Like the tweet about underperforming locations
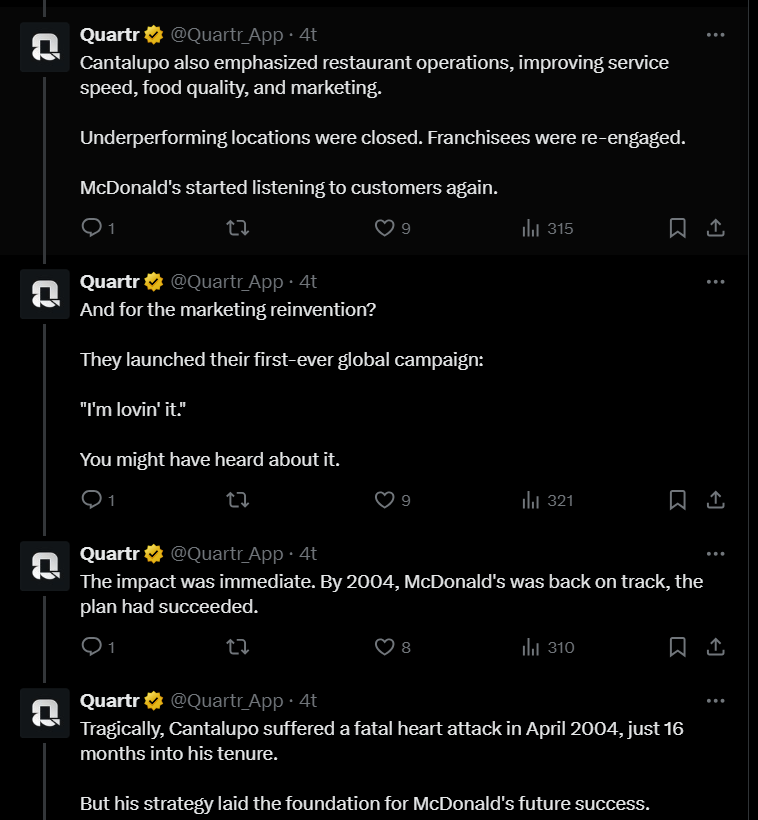 coord(385,228)
